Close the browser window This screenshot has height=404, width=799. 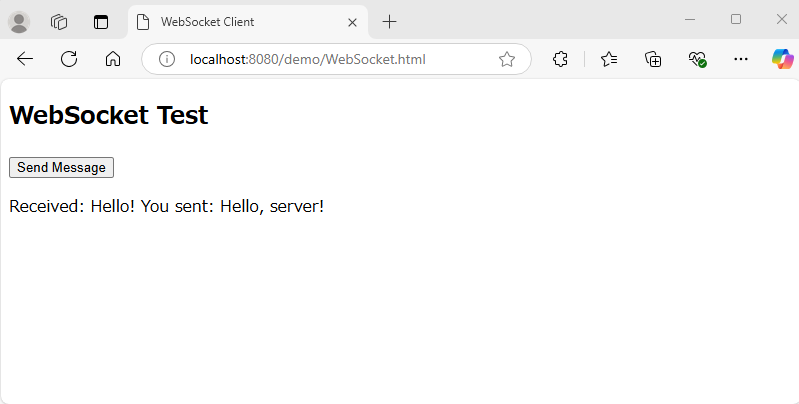pos(782,19)
